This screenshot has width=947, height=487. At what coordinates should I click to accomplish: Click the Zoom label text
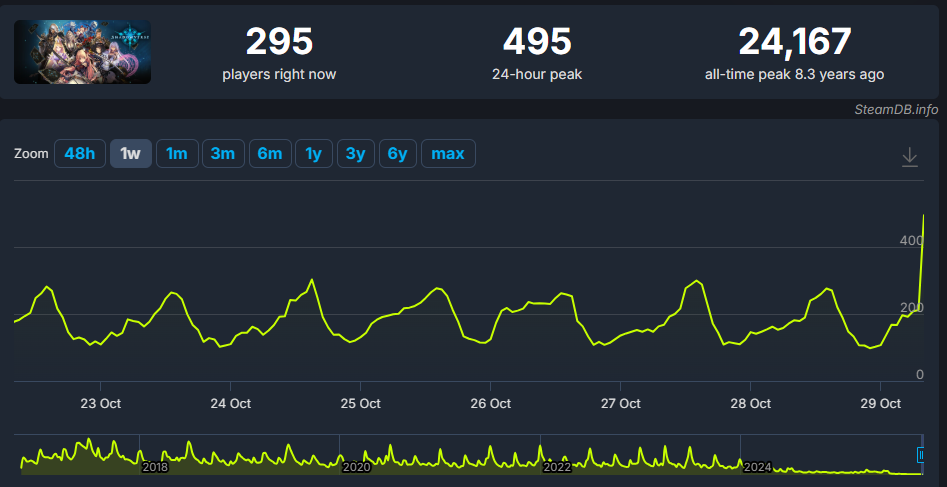coord(31,153)
